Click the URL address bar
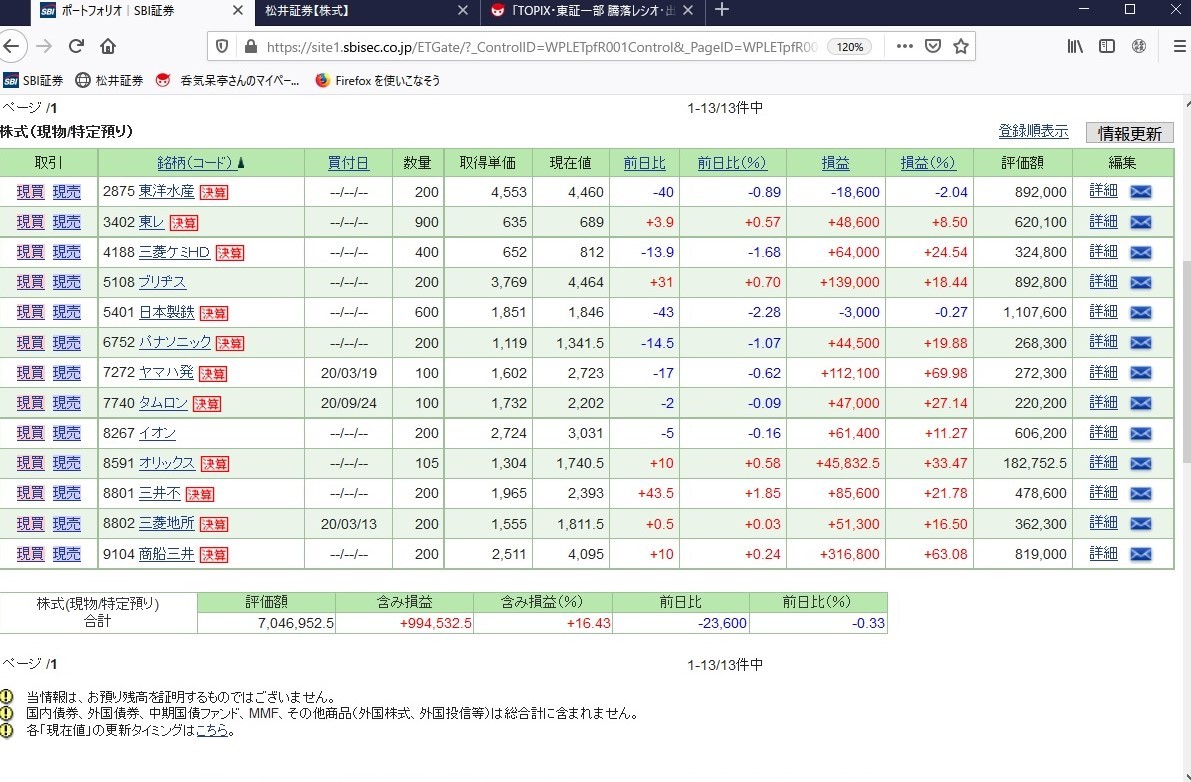Screen dimensions: 1191x782 [x=540, y=46]
